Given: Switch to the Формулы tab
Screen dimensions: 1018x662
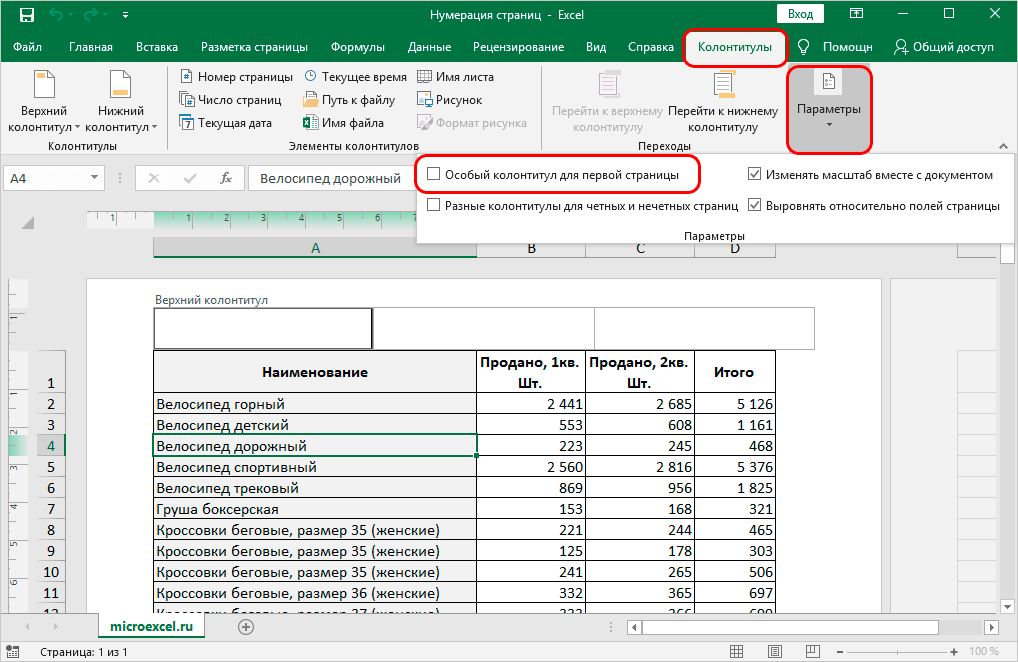Looking at the screenshot, I should [x=358, y=47].
